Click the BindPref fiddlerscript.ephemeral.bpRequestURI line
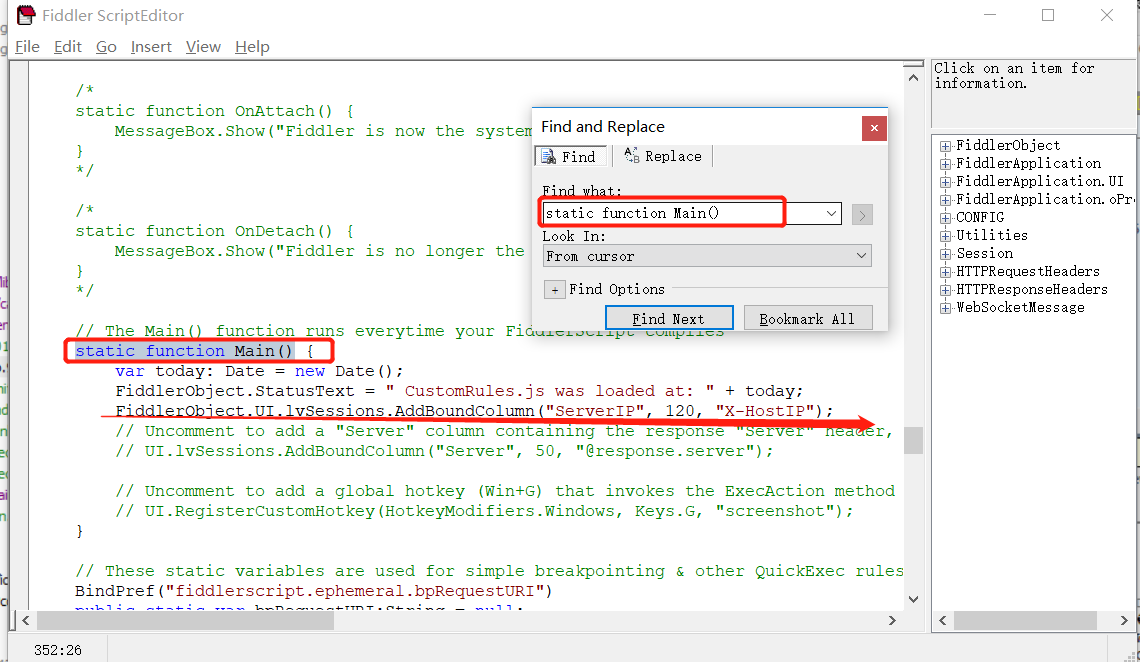 pos(313,591)
